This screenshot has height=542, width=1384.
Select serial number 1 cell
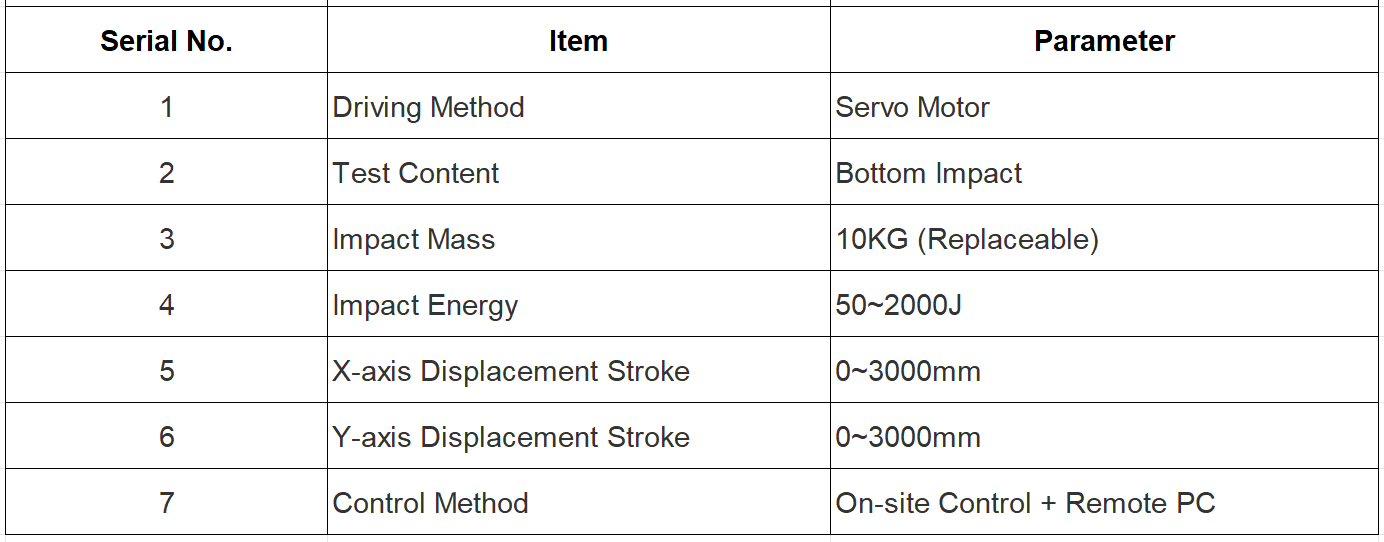pos(166,106)
